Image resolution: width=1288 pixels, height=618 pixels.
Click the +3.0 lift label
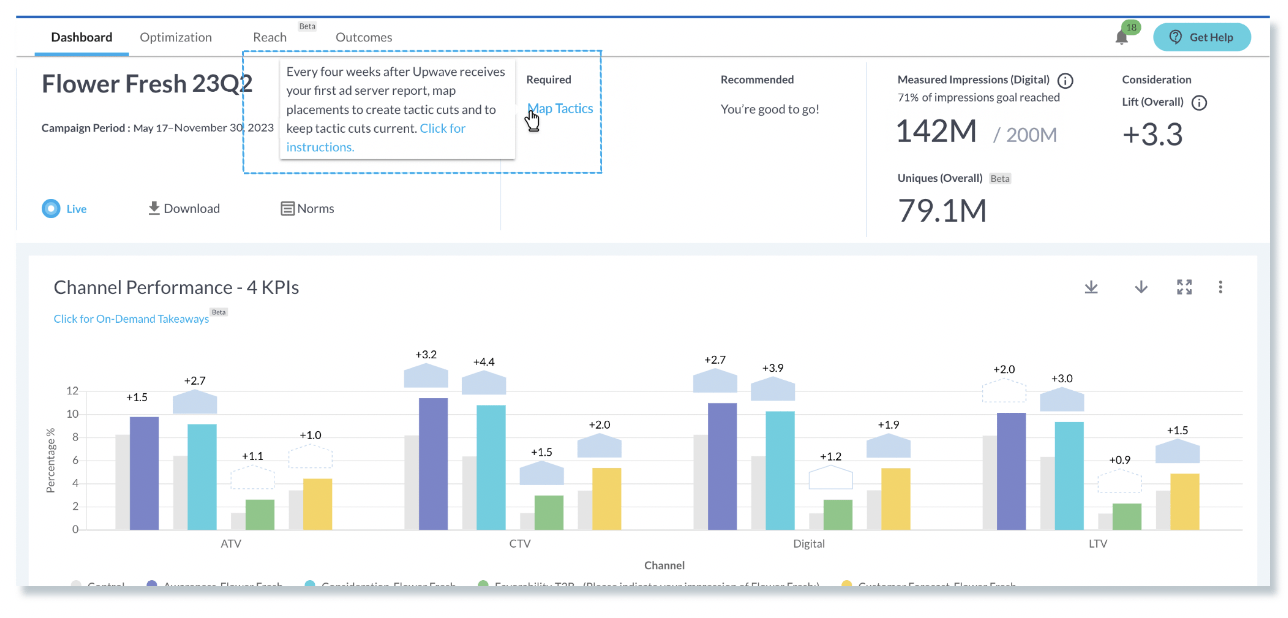(1062, 378)
